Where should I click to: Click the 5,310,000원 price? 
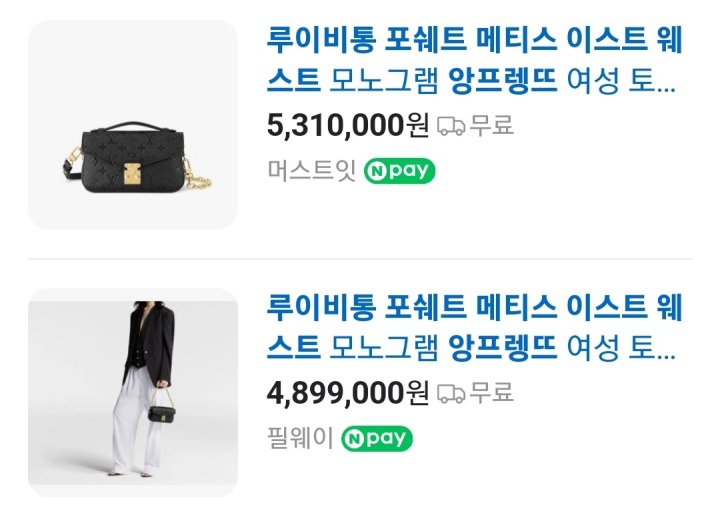[x=348, y=125]
